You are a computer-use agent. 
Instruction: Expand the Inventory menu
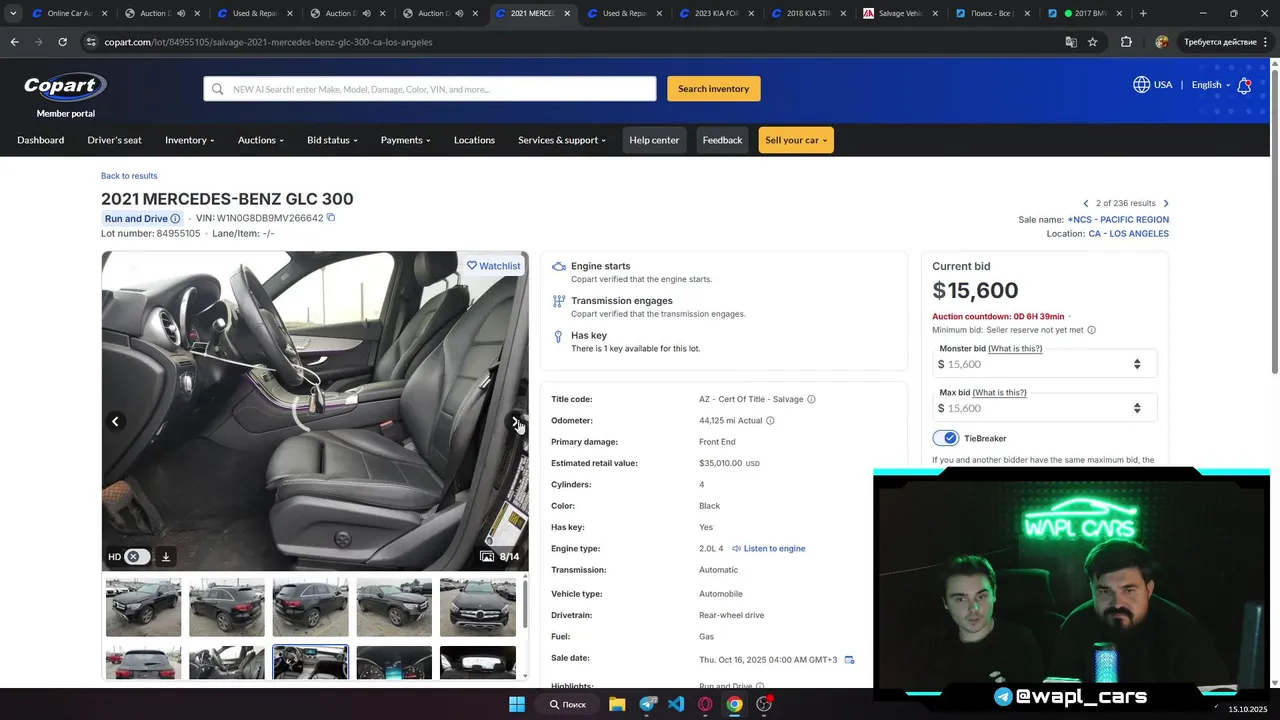point(190,140)
